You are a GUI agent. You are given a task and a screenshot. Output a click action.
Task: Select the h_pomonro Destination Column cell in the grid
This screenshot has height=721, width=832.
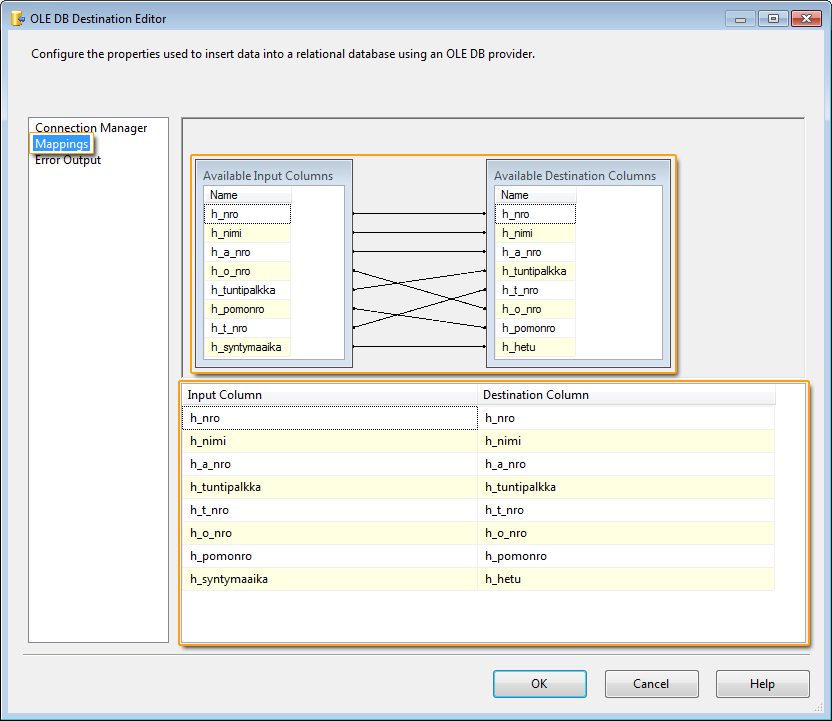click(x=626, y=556)
